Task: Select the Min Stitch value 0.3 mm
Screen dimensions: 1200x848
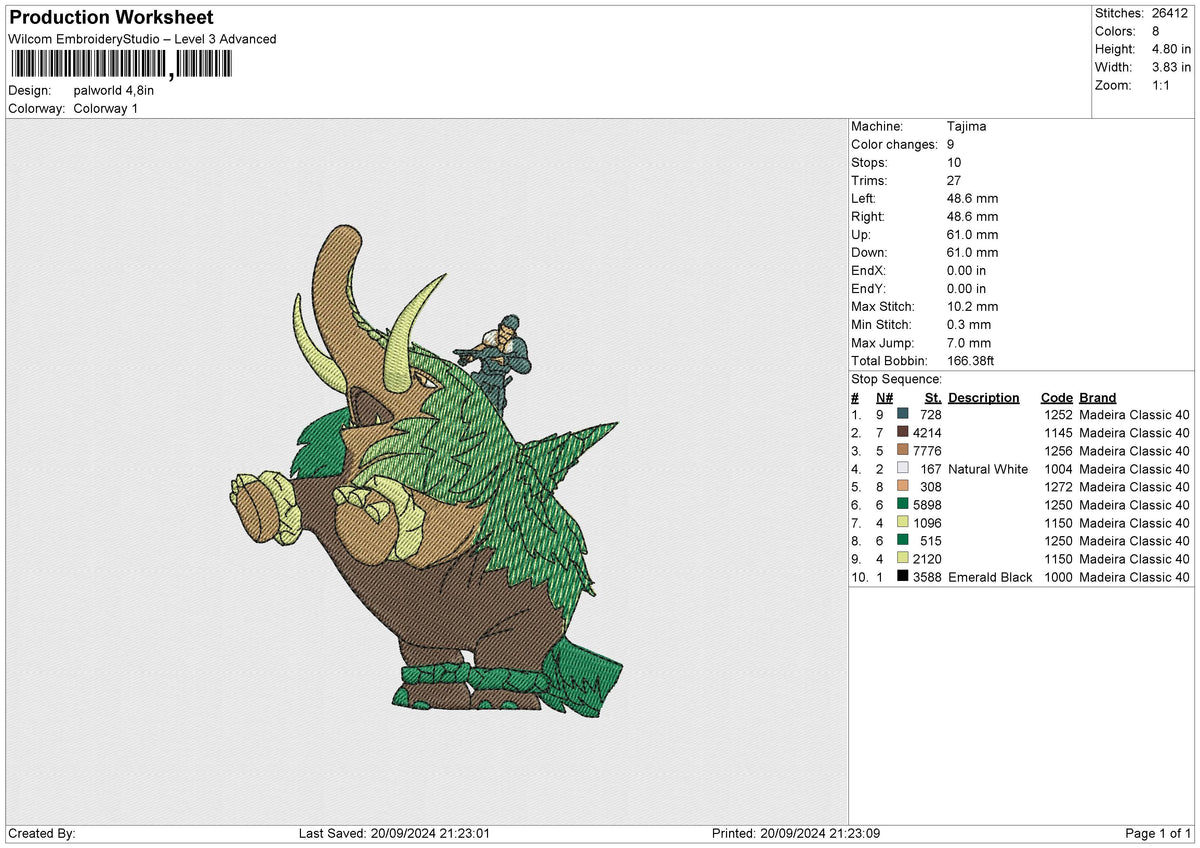Action: pyautogui.click(x=969, y=325)
